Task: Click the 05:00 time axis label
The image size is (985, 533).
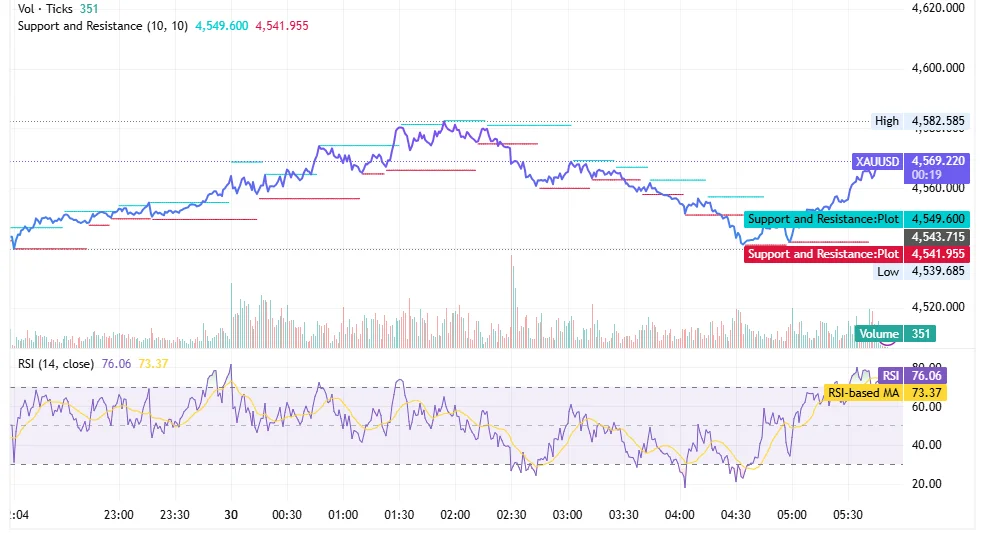Action: 791,515
